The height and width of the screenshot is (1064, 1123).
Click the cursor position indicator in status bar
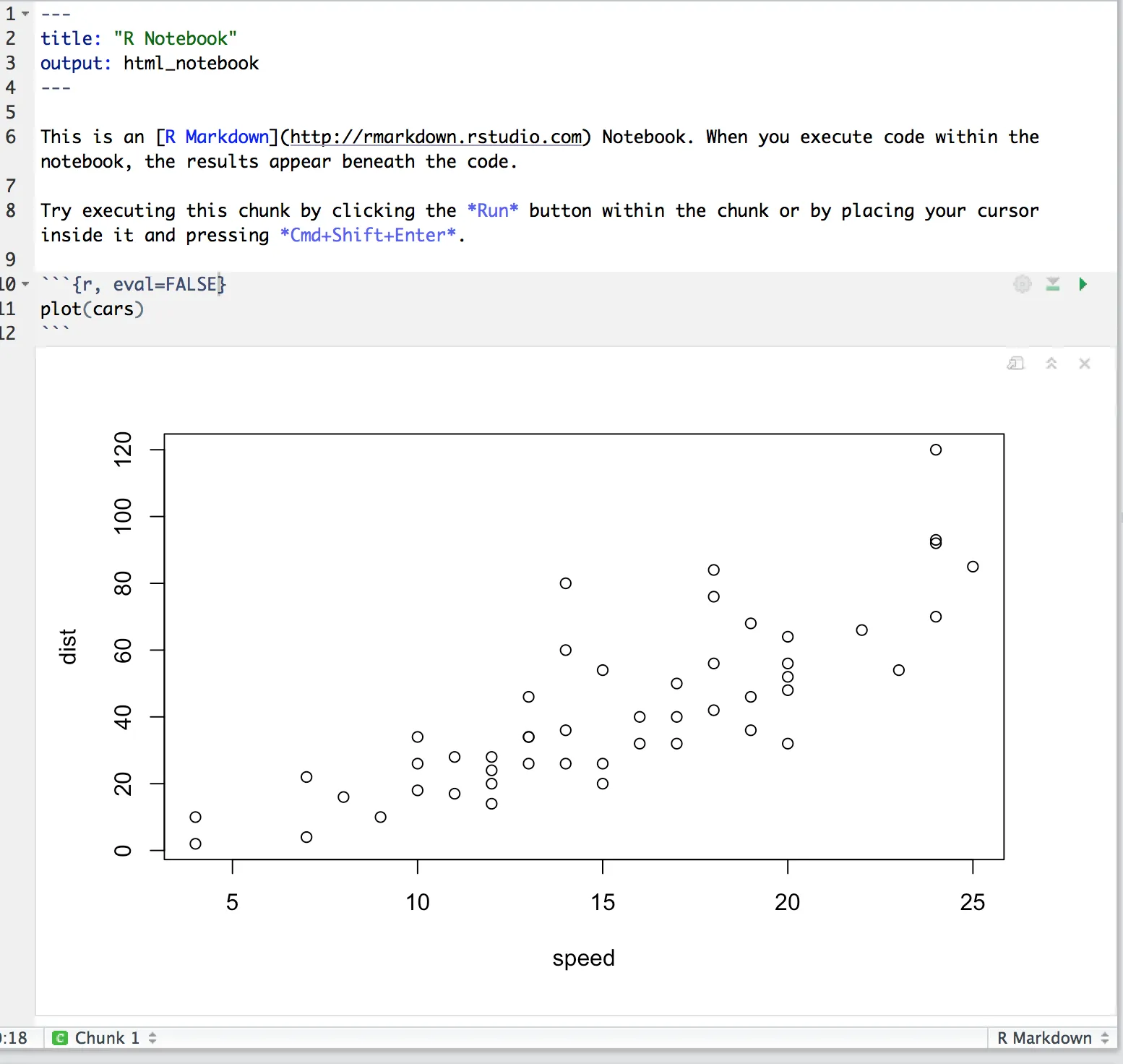point(14,1038)
